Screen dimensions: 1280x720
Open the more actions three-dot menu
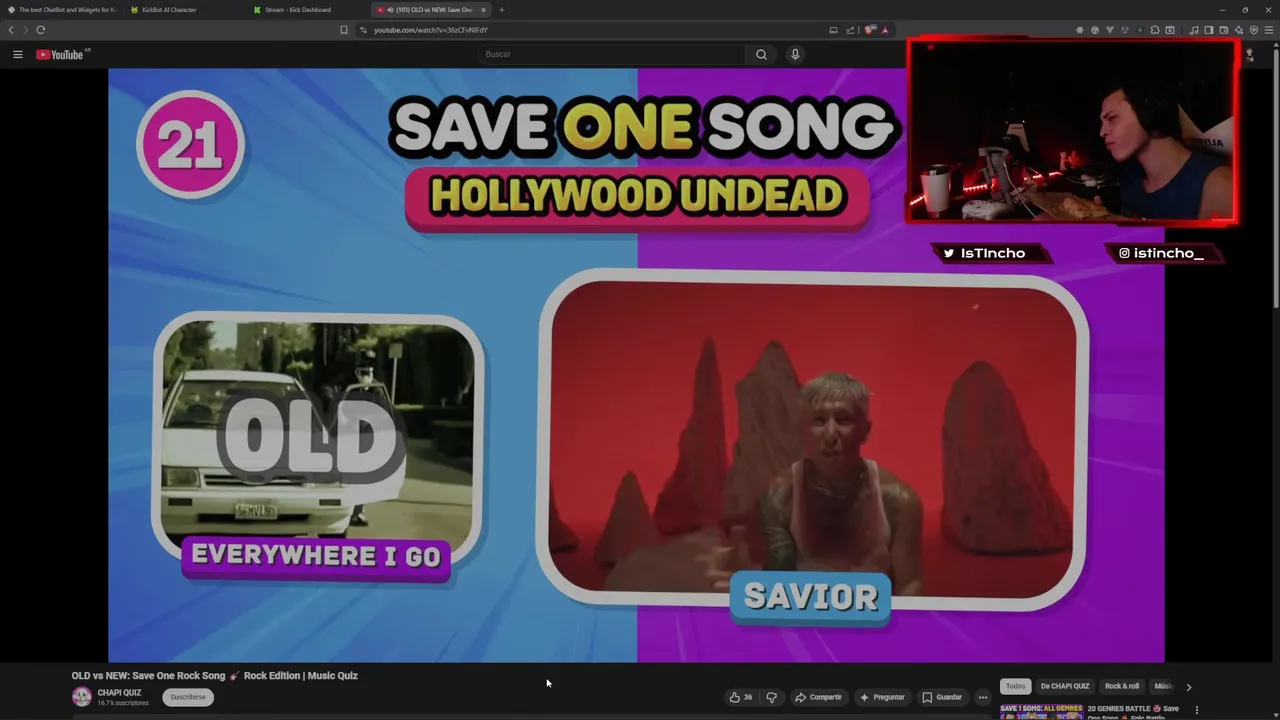click(x=983, y=697)
